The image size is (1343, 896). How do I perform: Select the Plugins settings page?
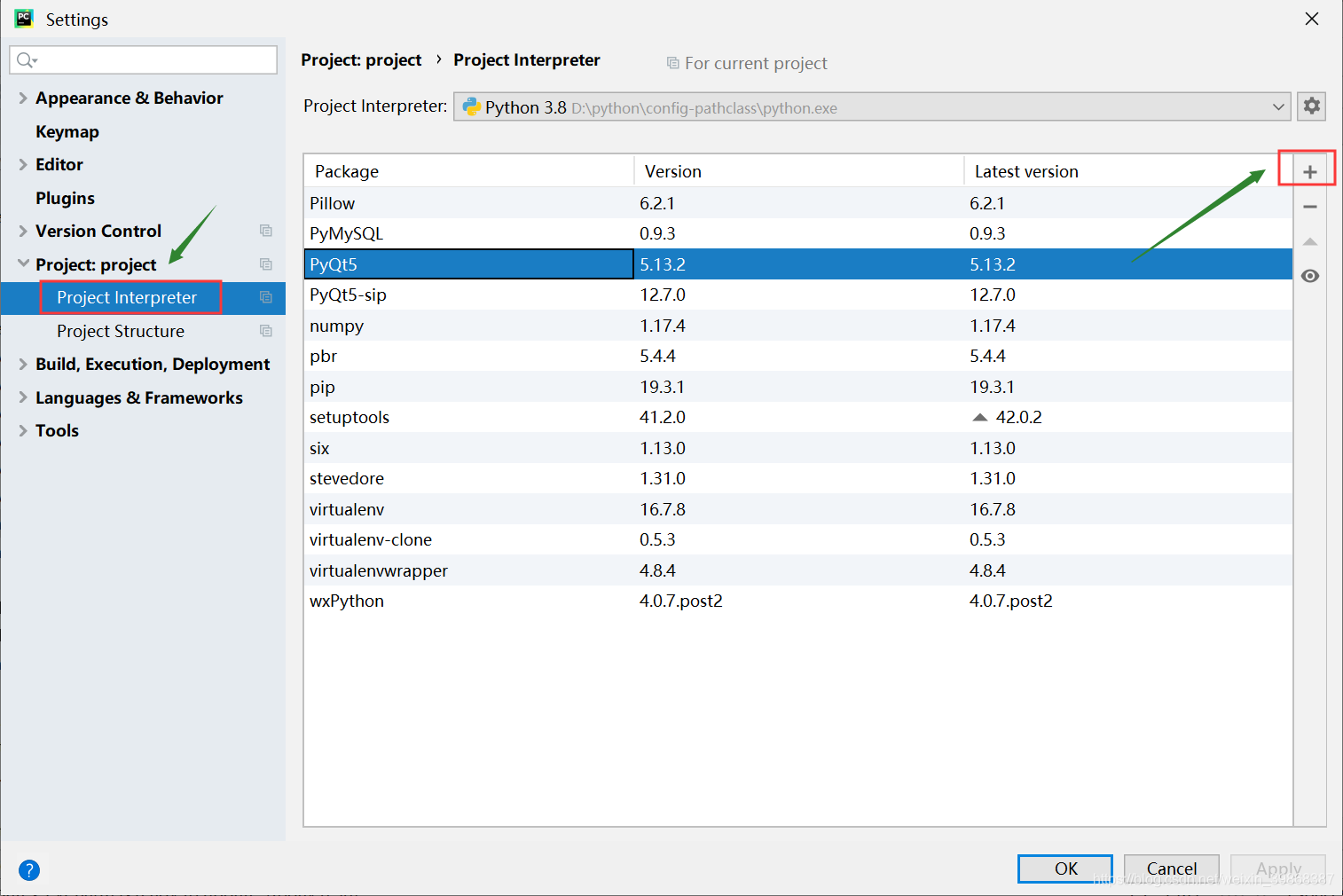coord(65,198)
